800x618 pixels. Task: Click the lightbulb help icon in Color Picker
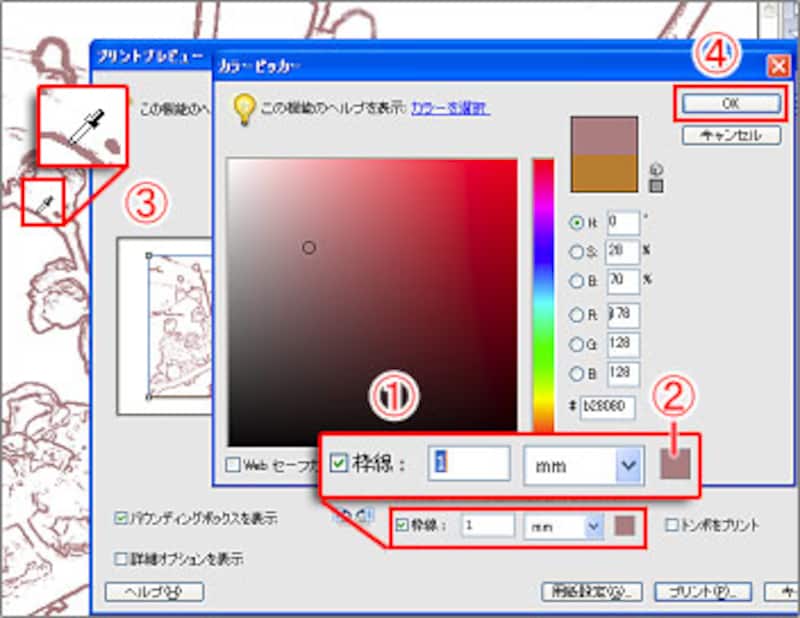click(244, 110)
